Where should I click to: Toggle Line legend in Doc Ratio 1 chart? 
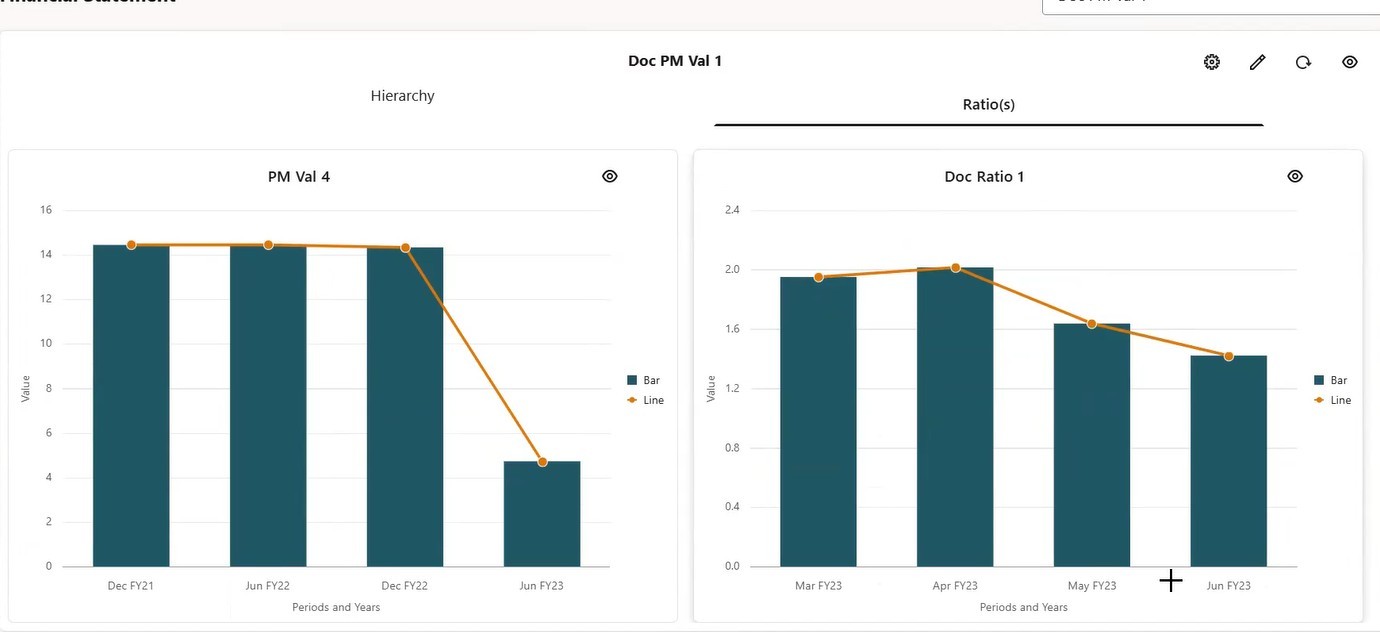[x=1332, y=400]
